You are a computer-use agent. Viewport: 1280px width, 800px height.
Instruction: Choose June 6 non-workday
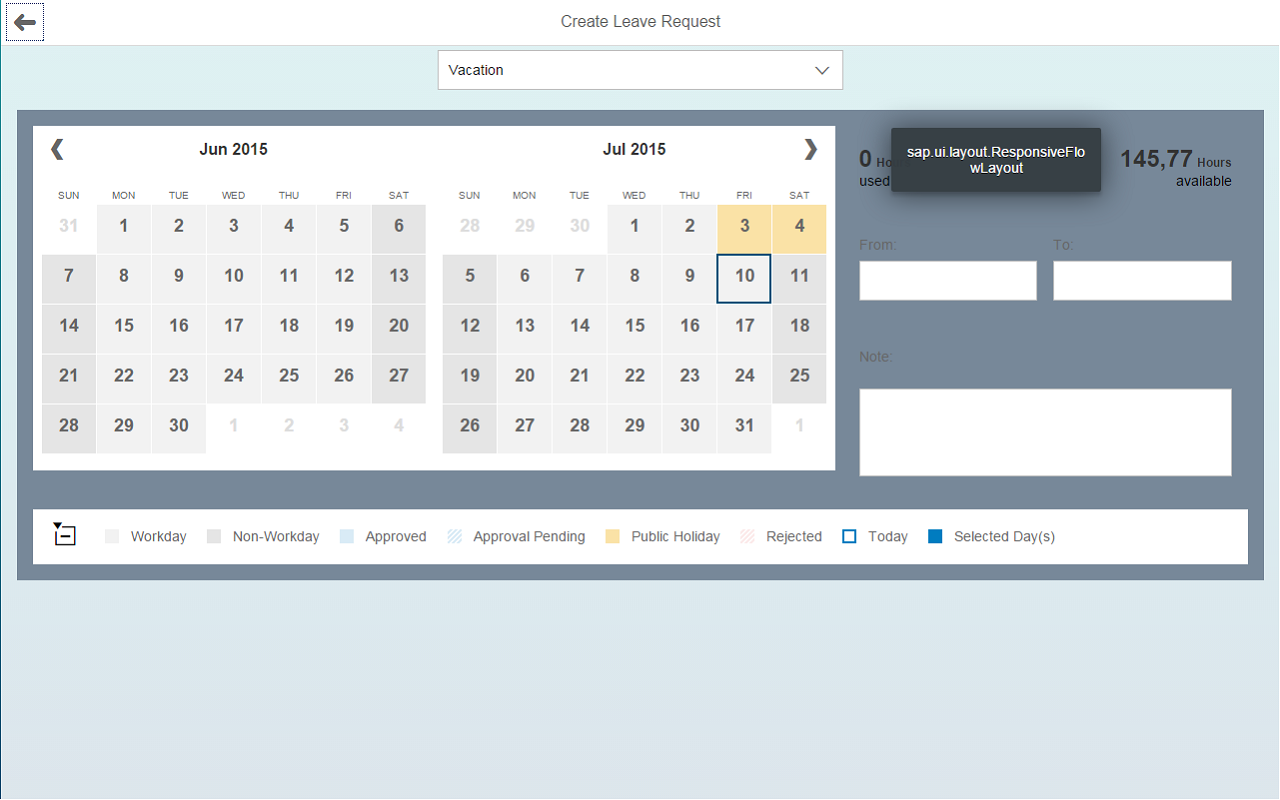coord(399,228)
